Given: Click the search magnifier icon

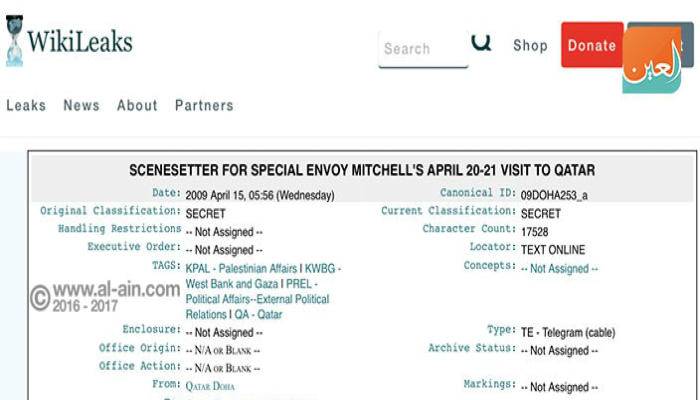Looking at the screenshot, I should [481, 43].
